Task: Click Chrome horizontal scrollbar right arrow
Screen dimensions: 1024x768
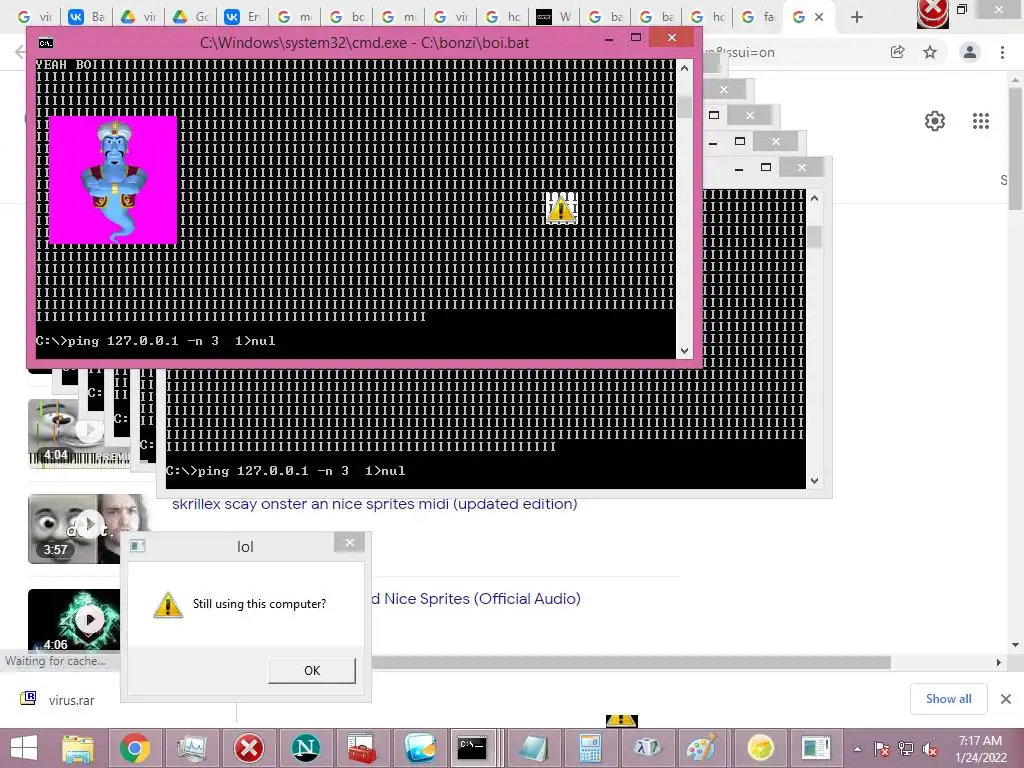Action: click(x=999, y=662)
